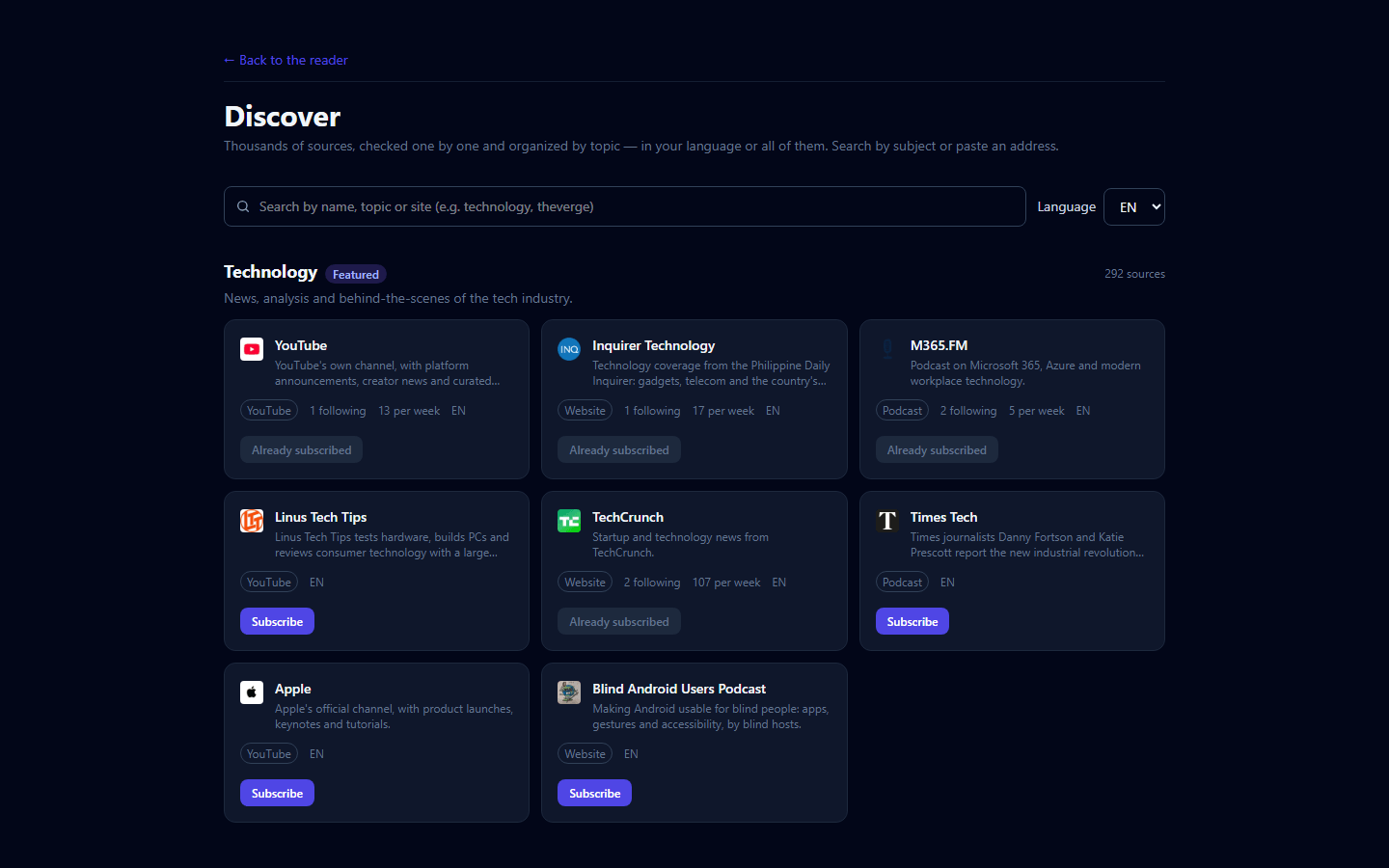Click '5 per week' on M365.FM card
Viewport: 1389px width, 868px height.
(x=1037, y=411)
